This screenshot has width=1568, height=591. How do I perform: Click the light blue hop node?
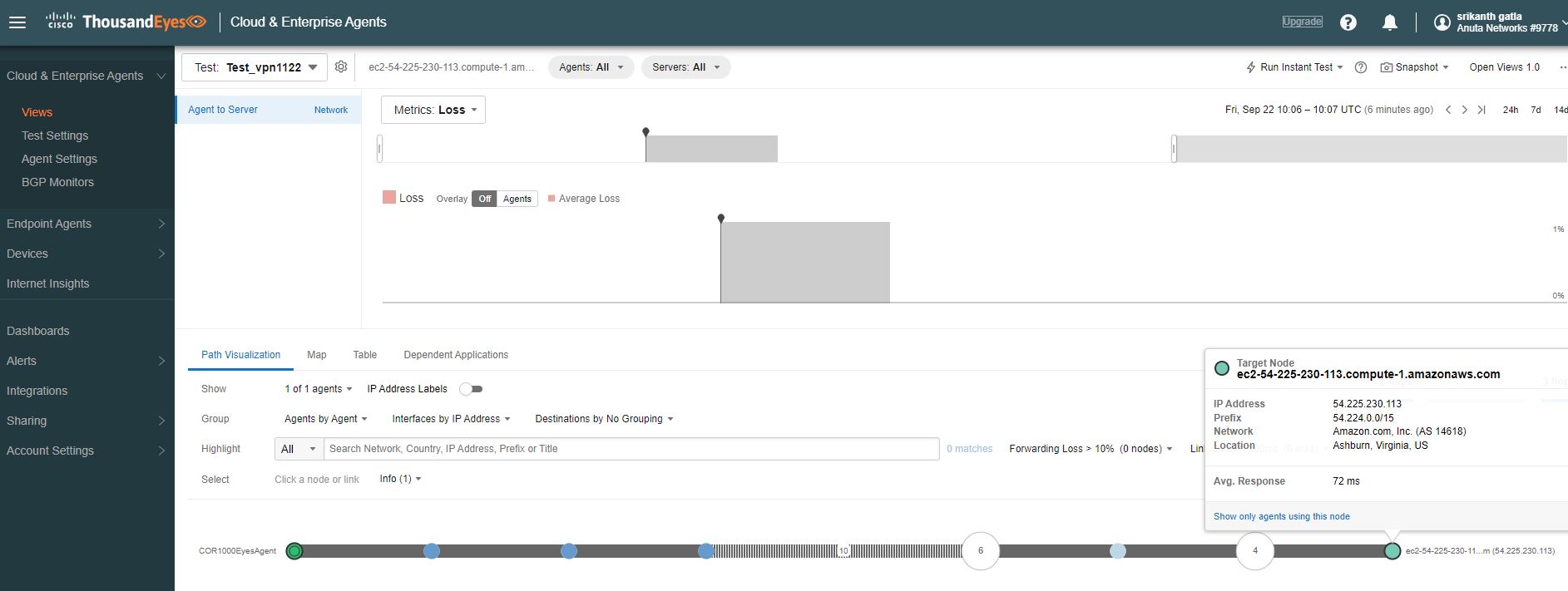1118,551
